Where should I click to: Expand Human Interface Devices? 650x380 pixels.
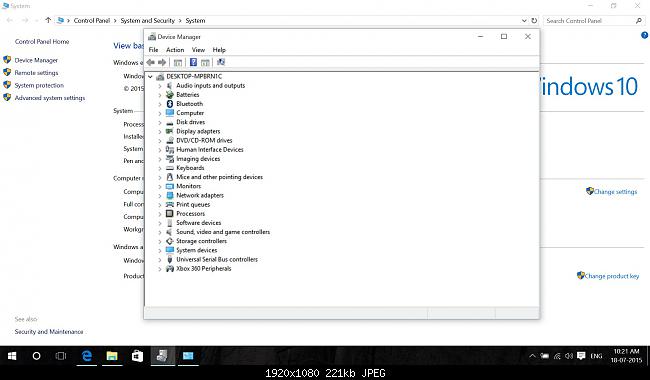[160, 150]
